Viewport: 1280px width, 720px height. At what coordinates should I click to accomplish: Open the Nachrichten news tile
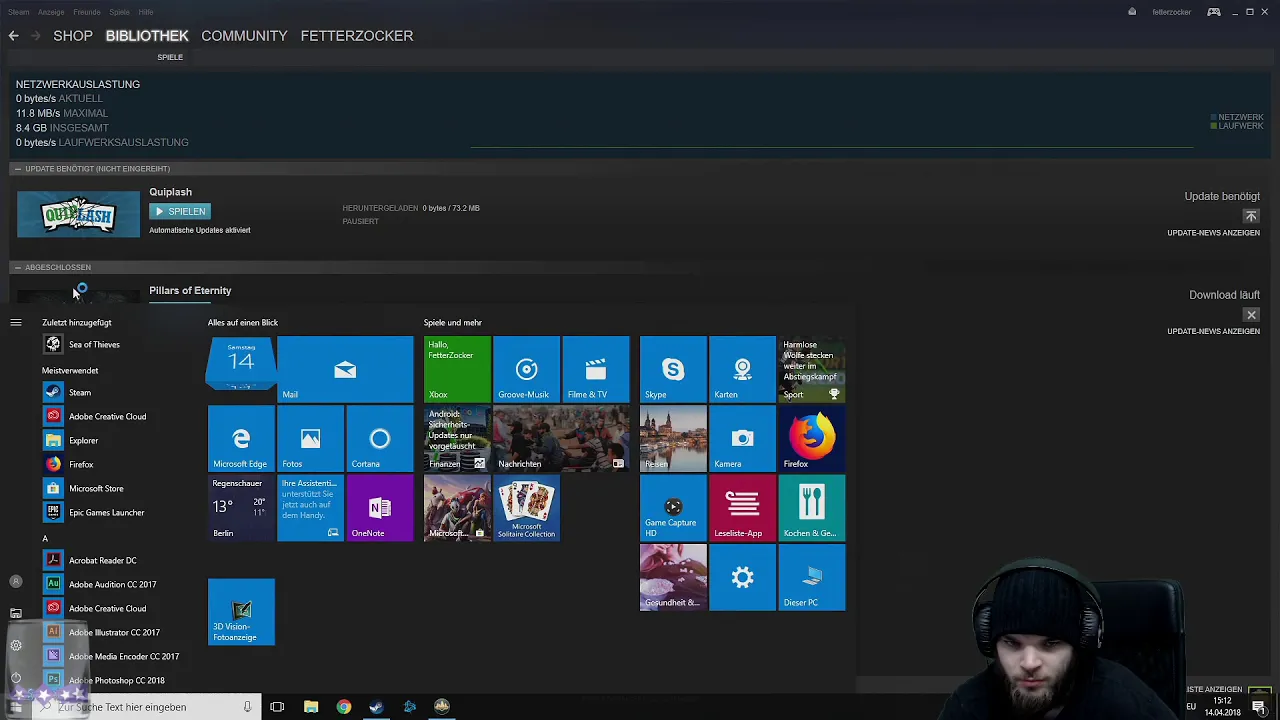(561, 439)
